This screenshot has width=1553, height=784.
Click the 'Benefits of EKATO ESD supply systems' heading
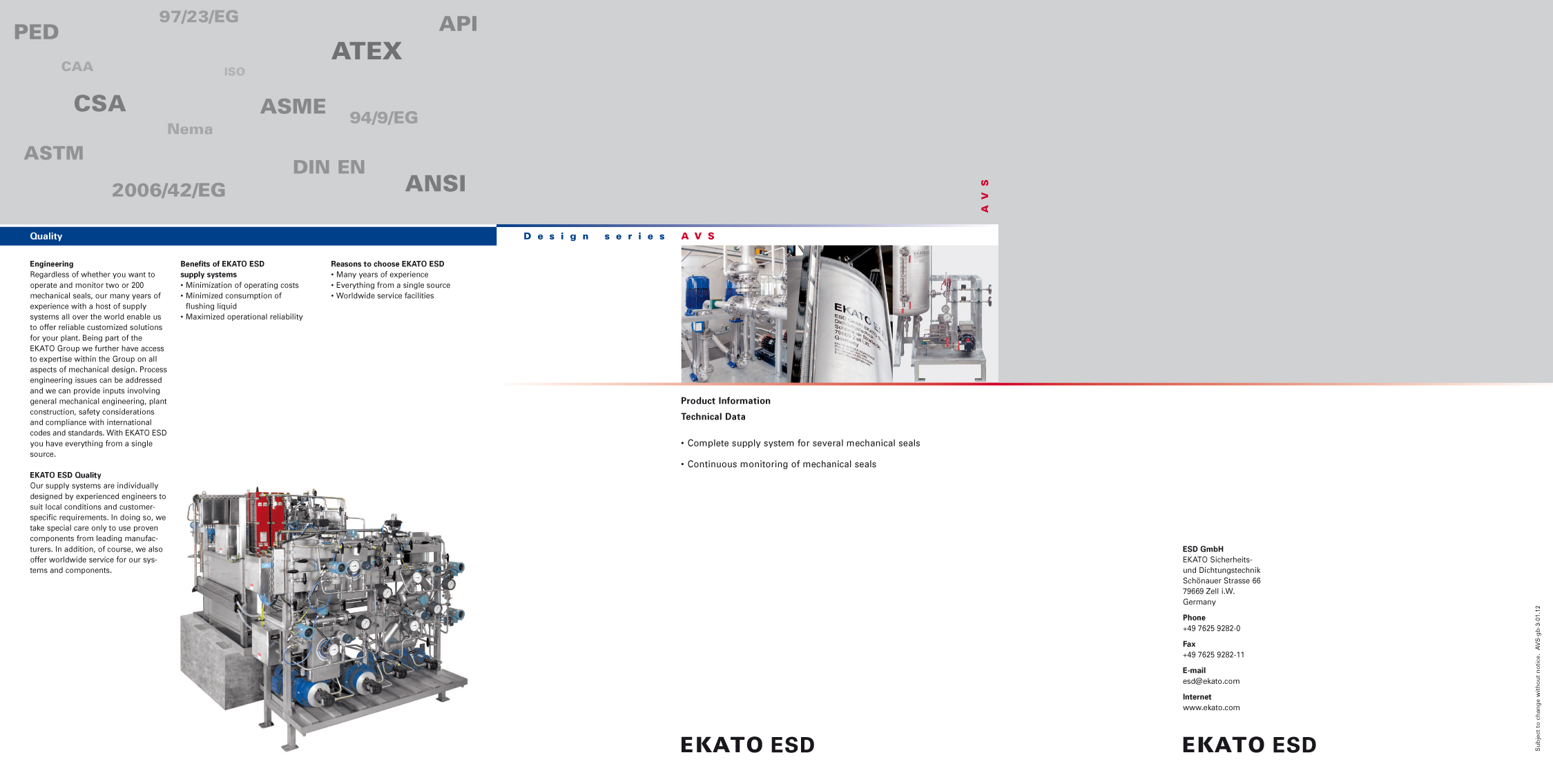coord(222,269)
